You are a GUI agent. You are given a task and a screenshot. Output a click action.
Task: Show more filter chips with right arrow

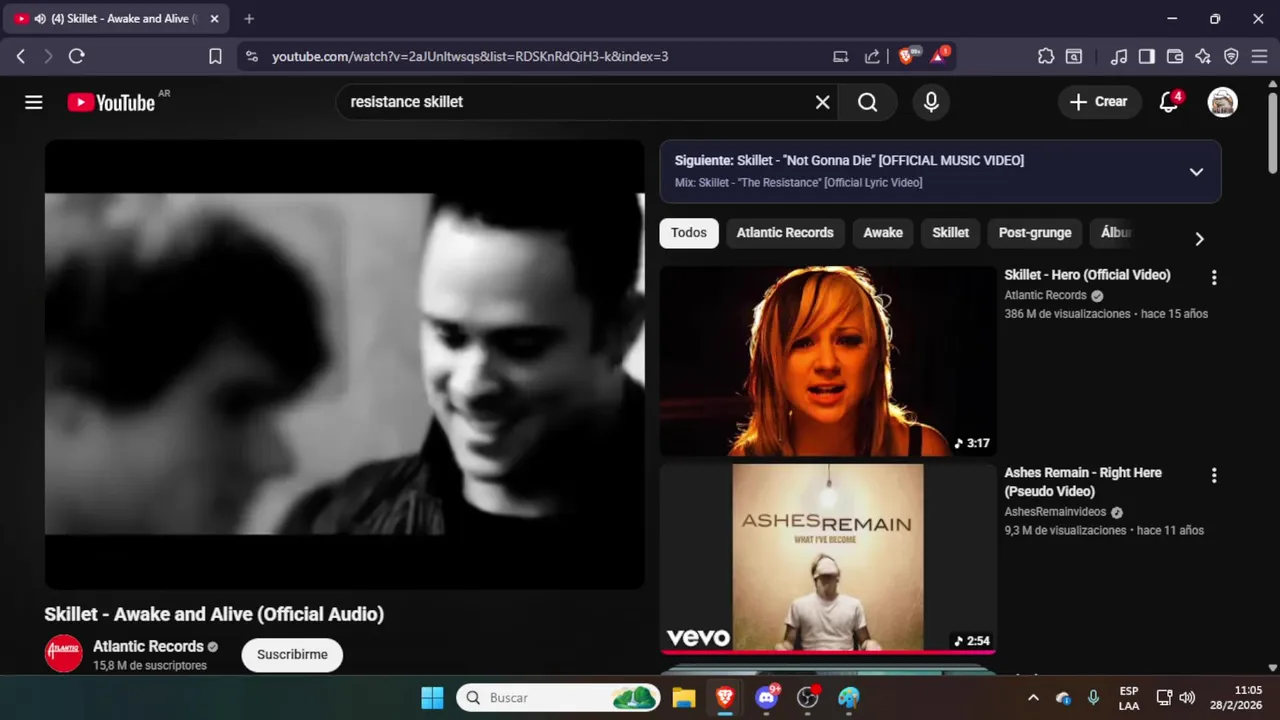(x=1199, y=239)
